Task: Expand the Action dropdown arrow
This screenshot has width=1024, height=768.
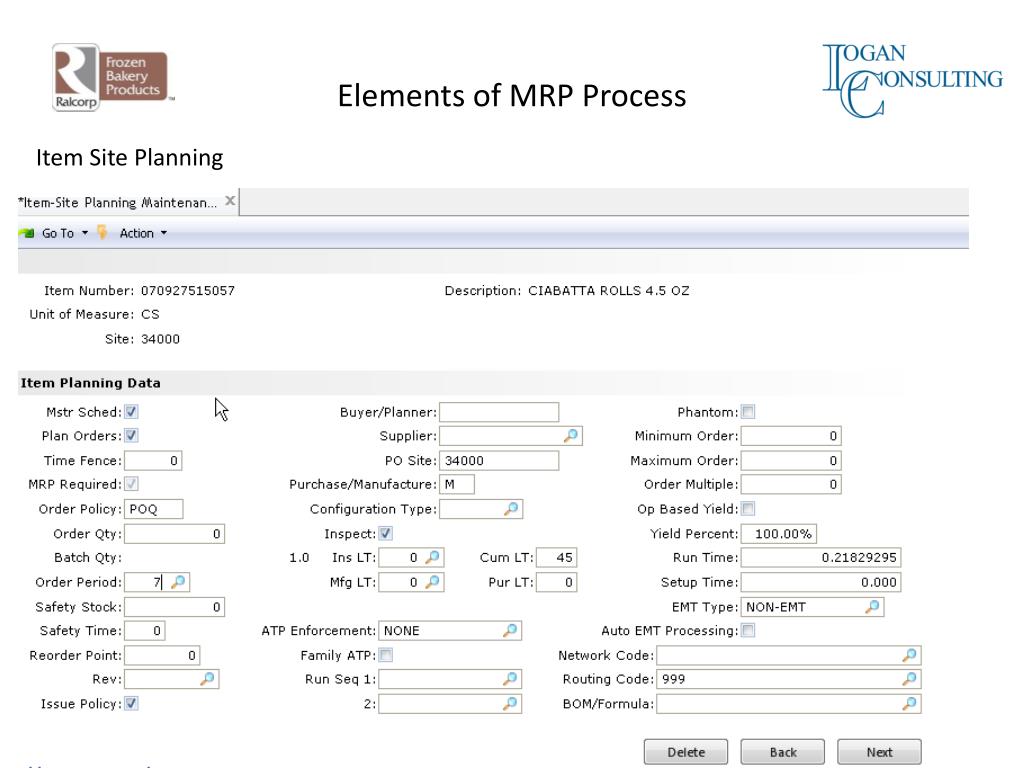Action: point(164,233)
